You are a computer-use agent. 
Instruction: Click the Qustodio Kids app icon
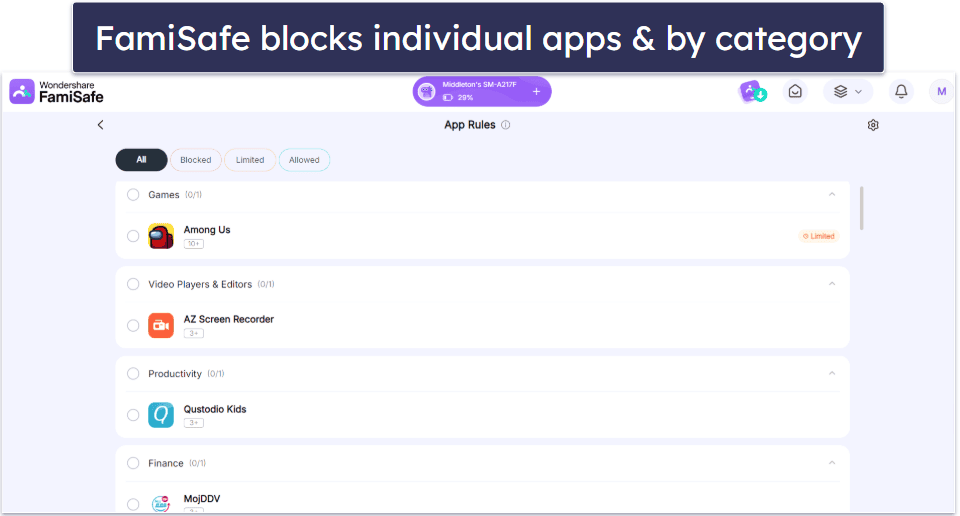pyautogui.click(x=161, y=415)
